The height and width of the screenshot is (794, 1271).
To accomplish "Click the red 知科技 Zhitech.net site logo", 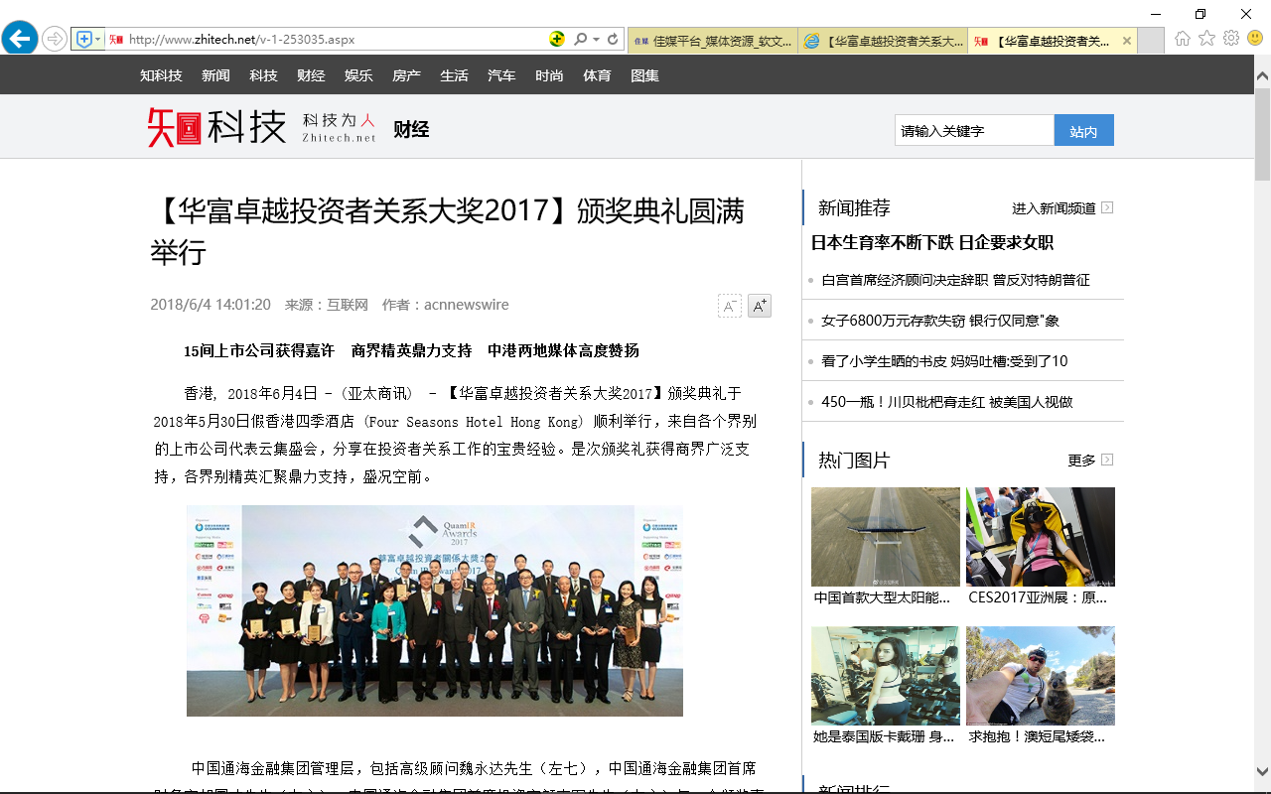I will tap(262, 127).
